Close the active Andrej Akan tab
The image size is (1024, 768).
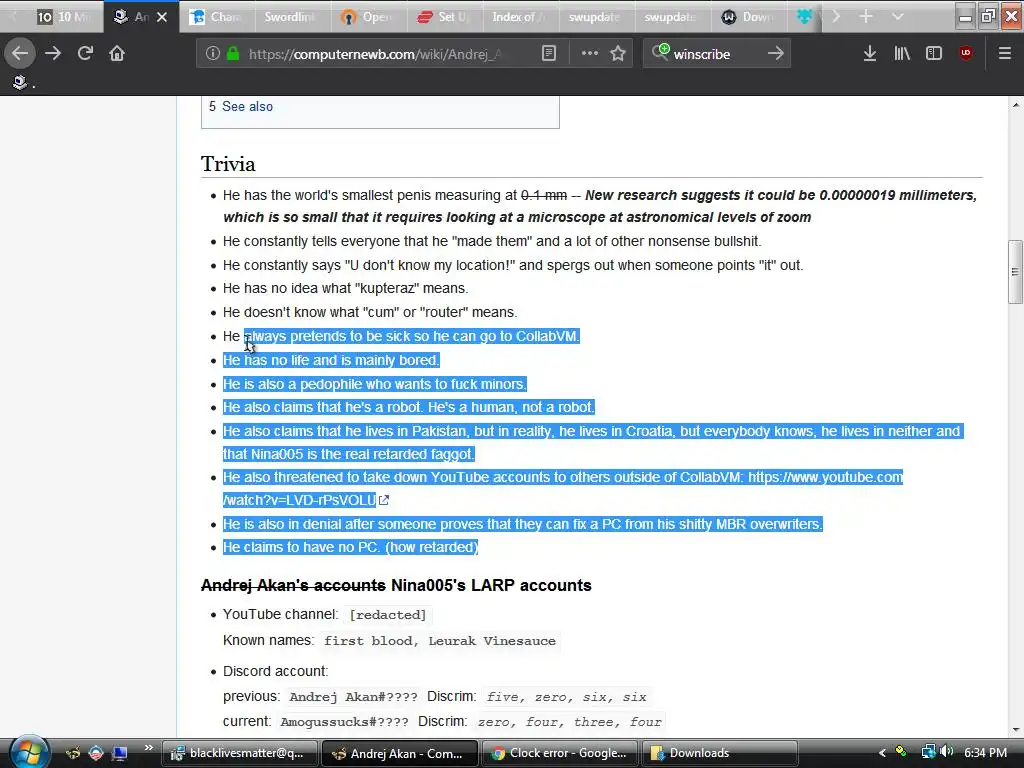162,17
